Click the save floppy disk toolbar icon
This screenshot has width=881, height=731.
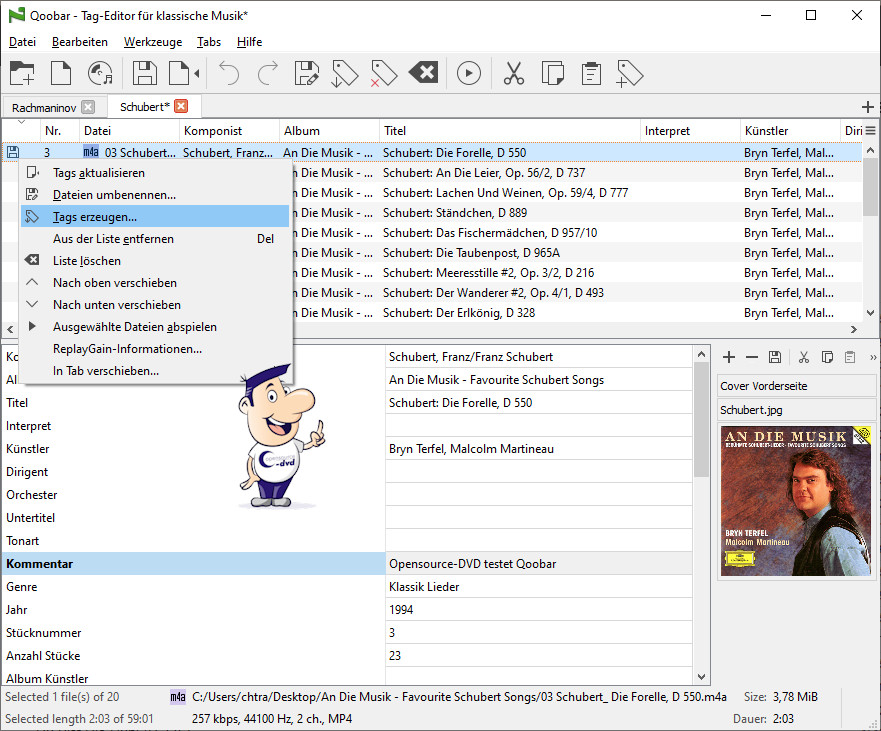pos(145,73)
